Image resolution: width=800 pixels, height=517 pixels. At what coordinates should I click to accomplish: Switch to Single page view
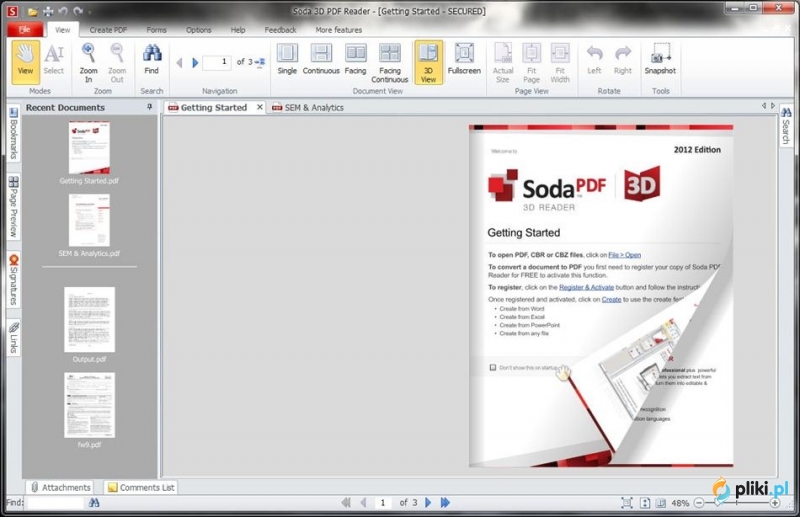[287, 60]
